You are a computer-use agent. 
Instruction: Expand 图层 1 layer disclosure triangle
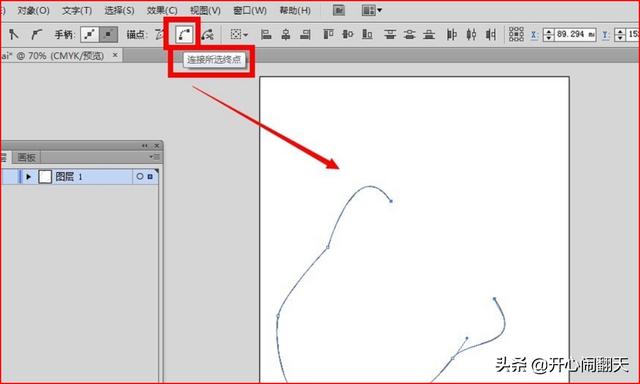pos(28,177)
